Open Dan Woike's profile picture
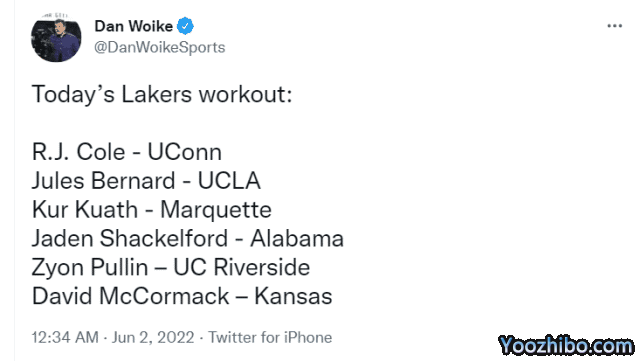The height and width of the screenshot is (361, 641). pyautogui.click(x=56, y=38)
